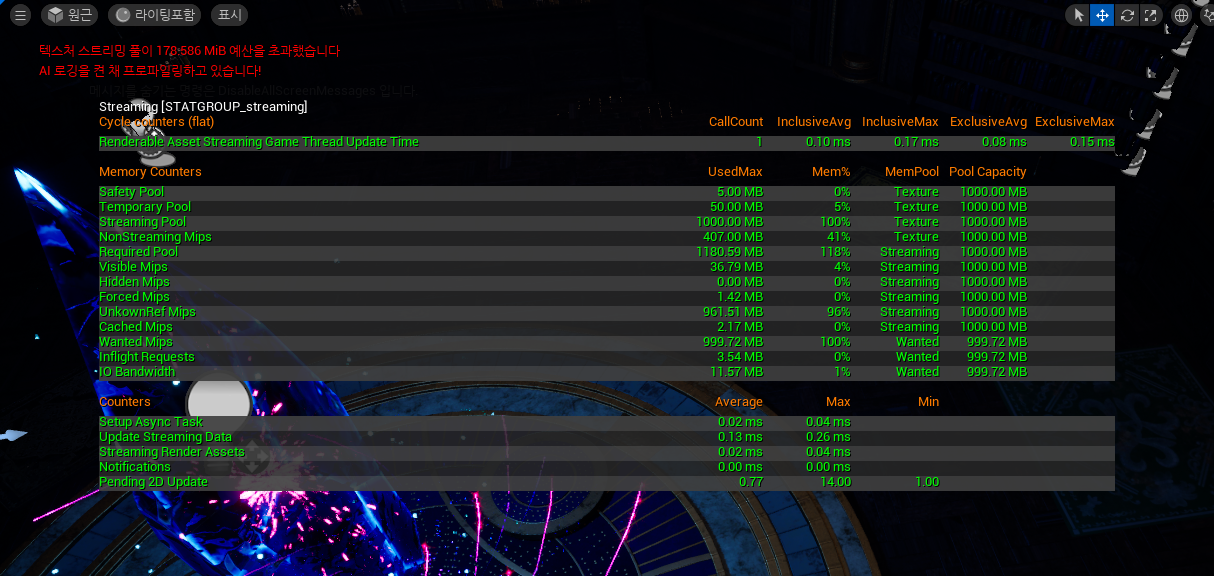The image size is (1214, 576).
Task: Select the scale gizmo tool
Action: [x=1151, y=15]
